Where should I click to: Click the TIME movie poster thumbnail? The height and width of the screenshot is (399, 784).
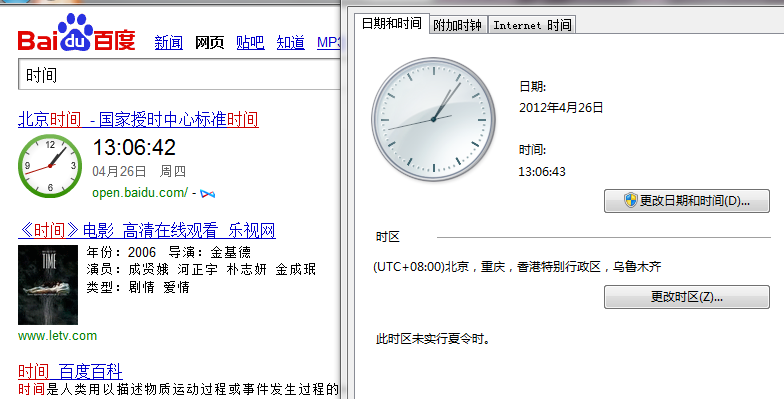click(48, 284)
